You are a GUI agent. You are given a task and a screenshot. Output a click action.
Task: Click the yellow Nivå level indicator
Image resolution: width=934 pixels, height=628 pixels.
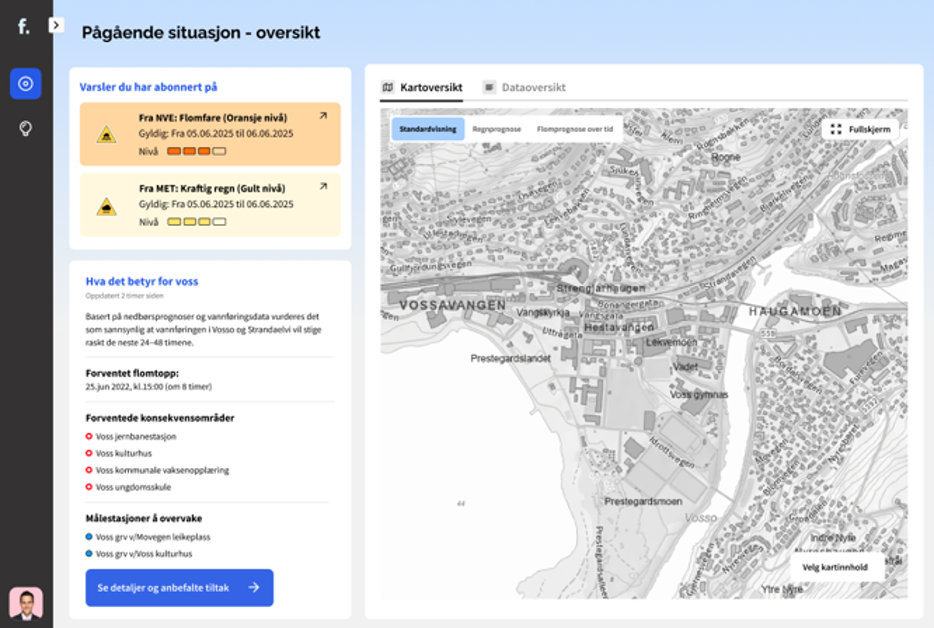click(x=197, y=222)
